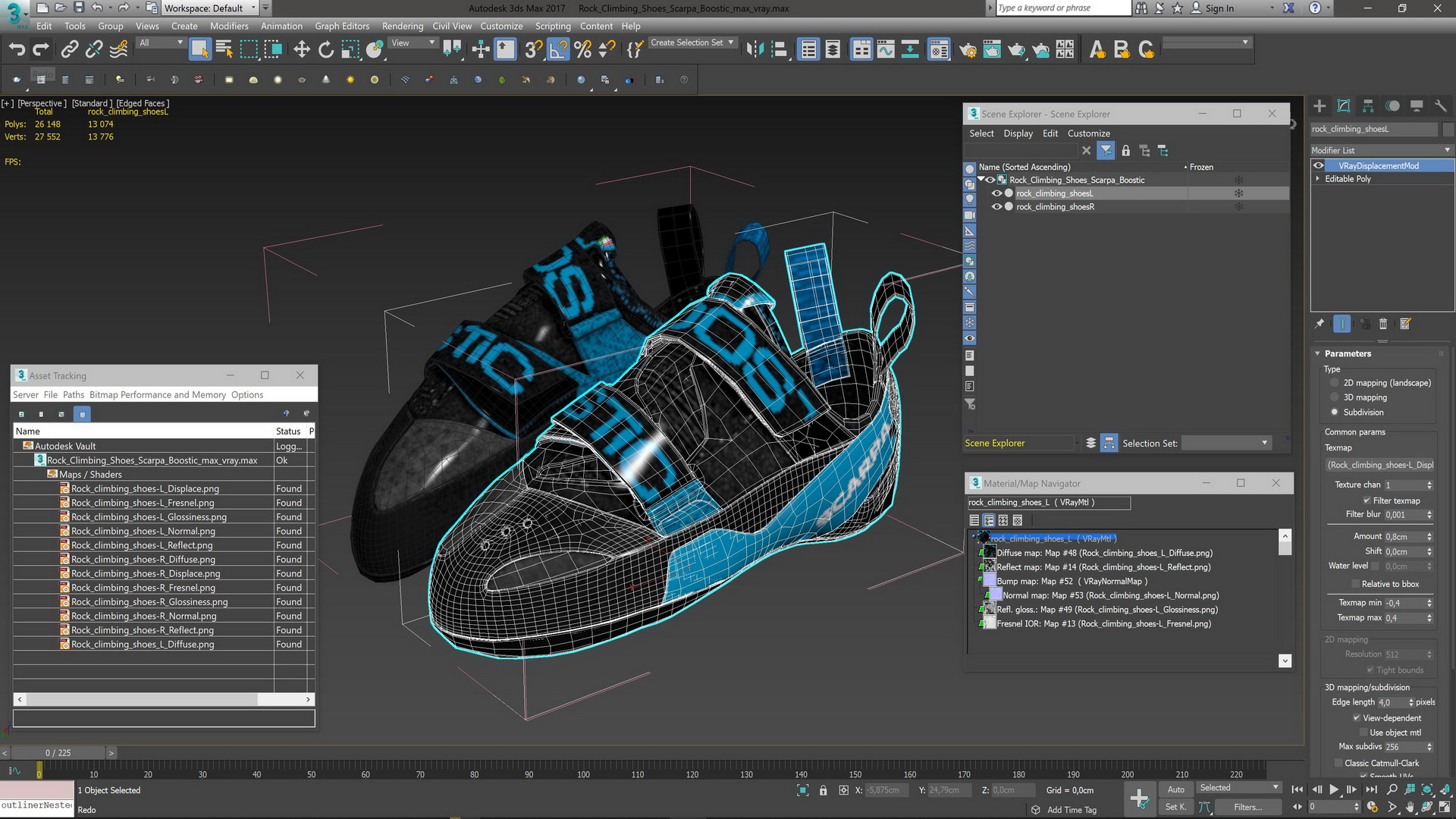Select 2D mapping (landscape) radio button

click(1335, 383)
